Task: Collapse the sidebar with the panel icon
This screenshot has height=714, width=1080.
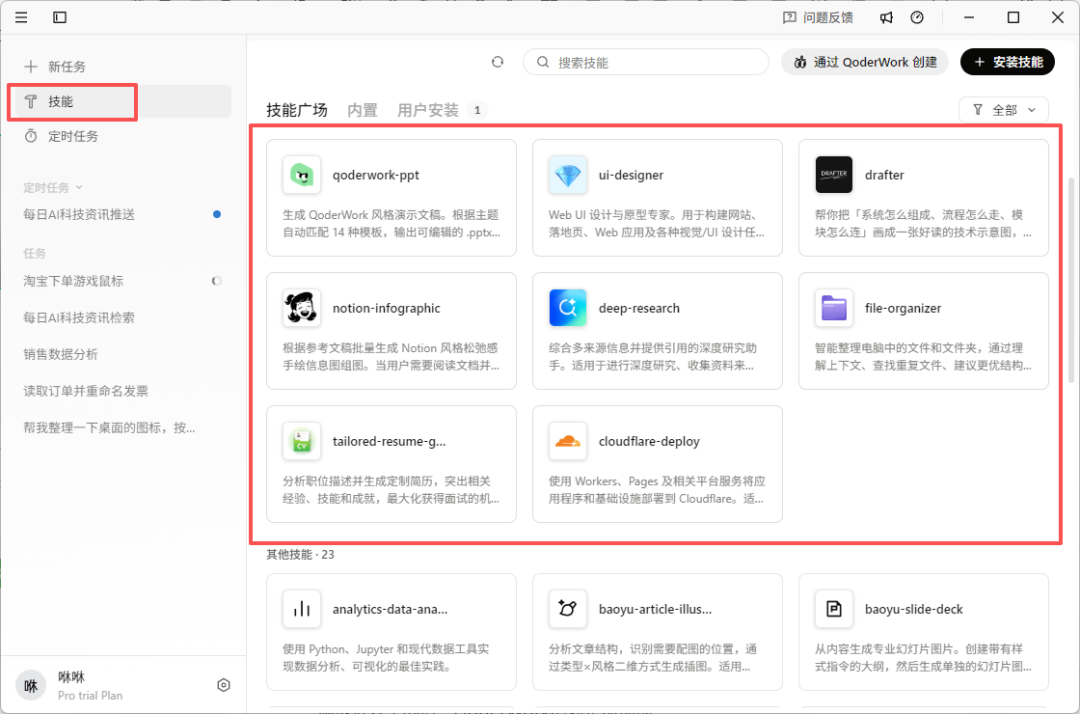Action: 59,17
